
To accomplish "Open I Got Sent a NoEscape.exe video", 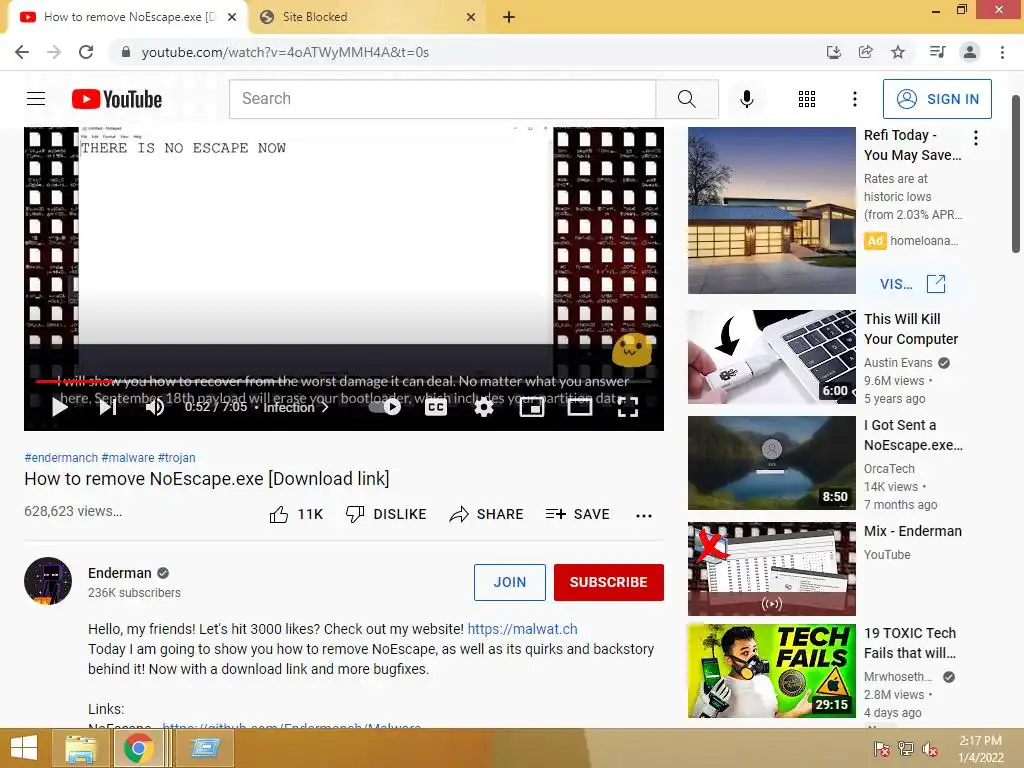I will (x=771, y=462).
